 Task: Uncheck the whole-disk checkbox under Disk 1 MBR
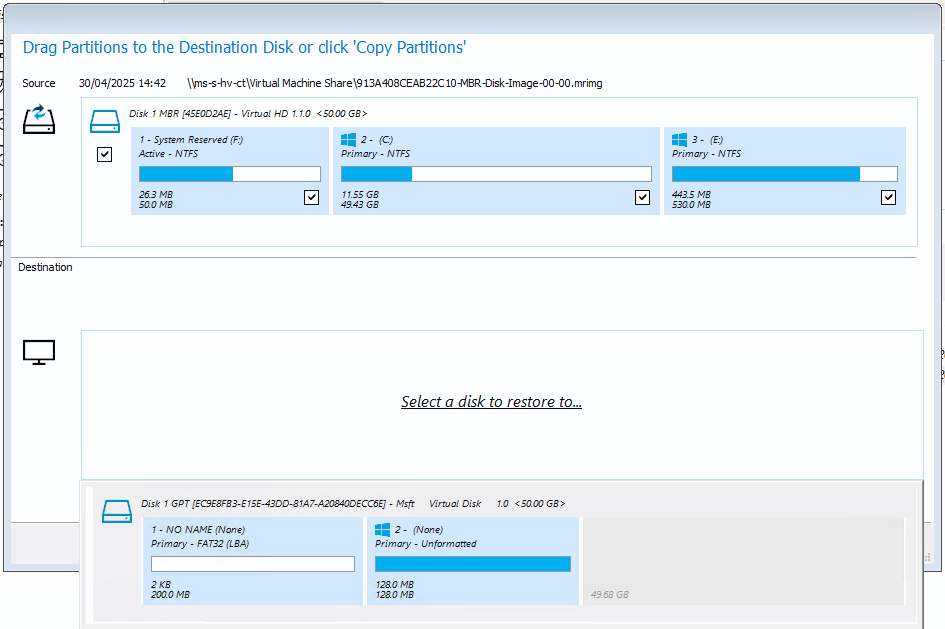[104, 154]
